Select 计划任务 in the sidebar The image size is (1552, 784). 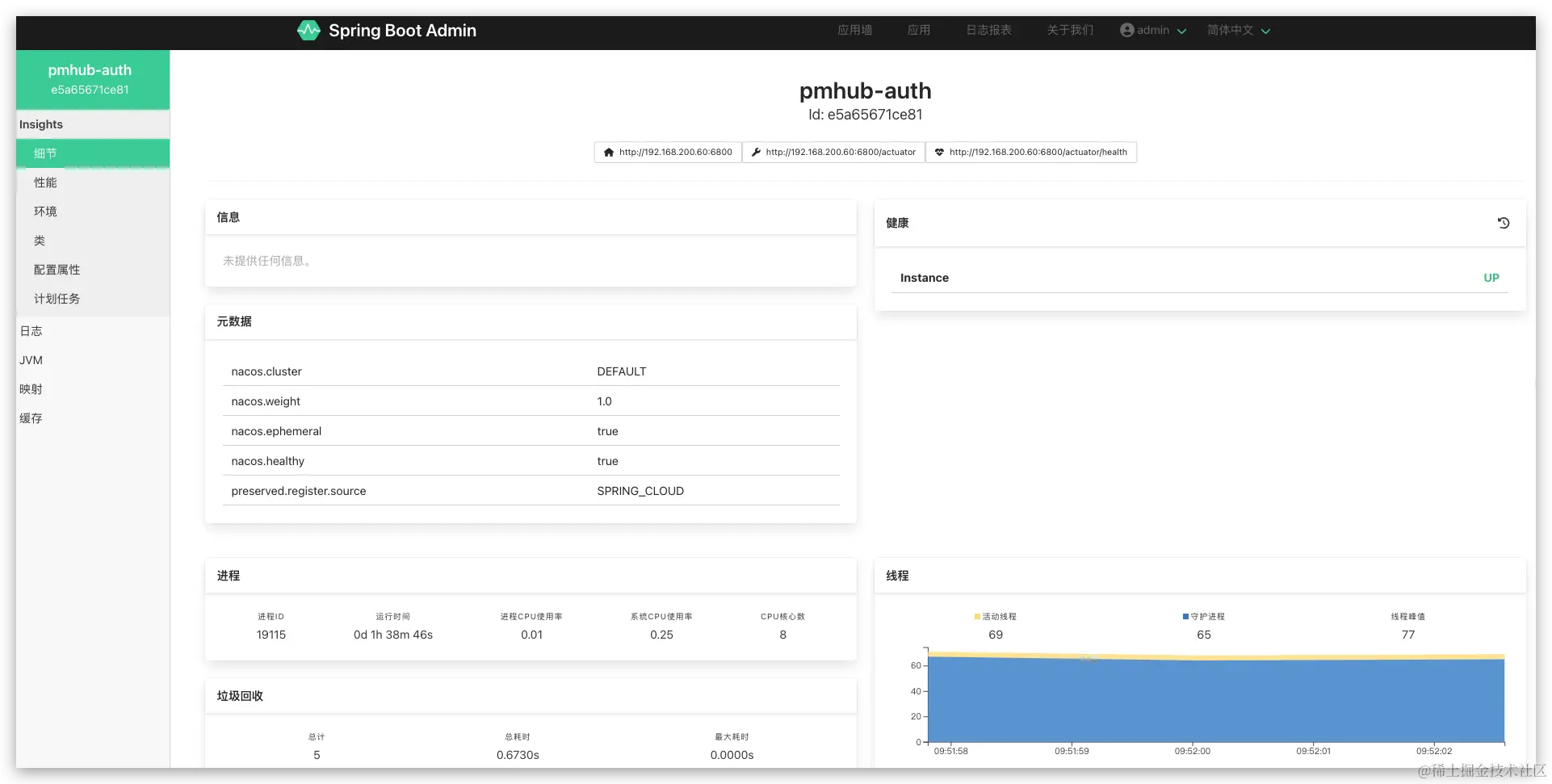93,299
